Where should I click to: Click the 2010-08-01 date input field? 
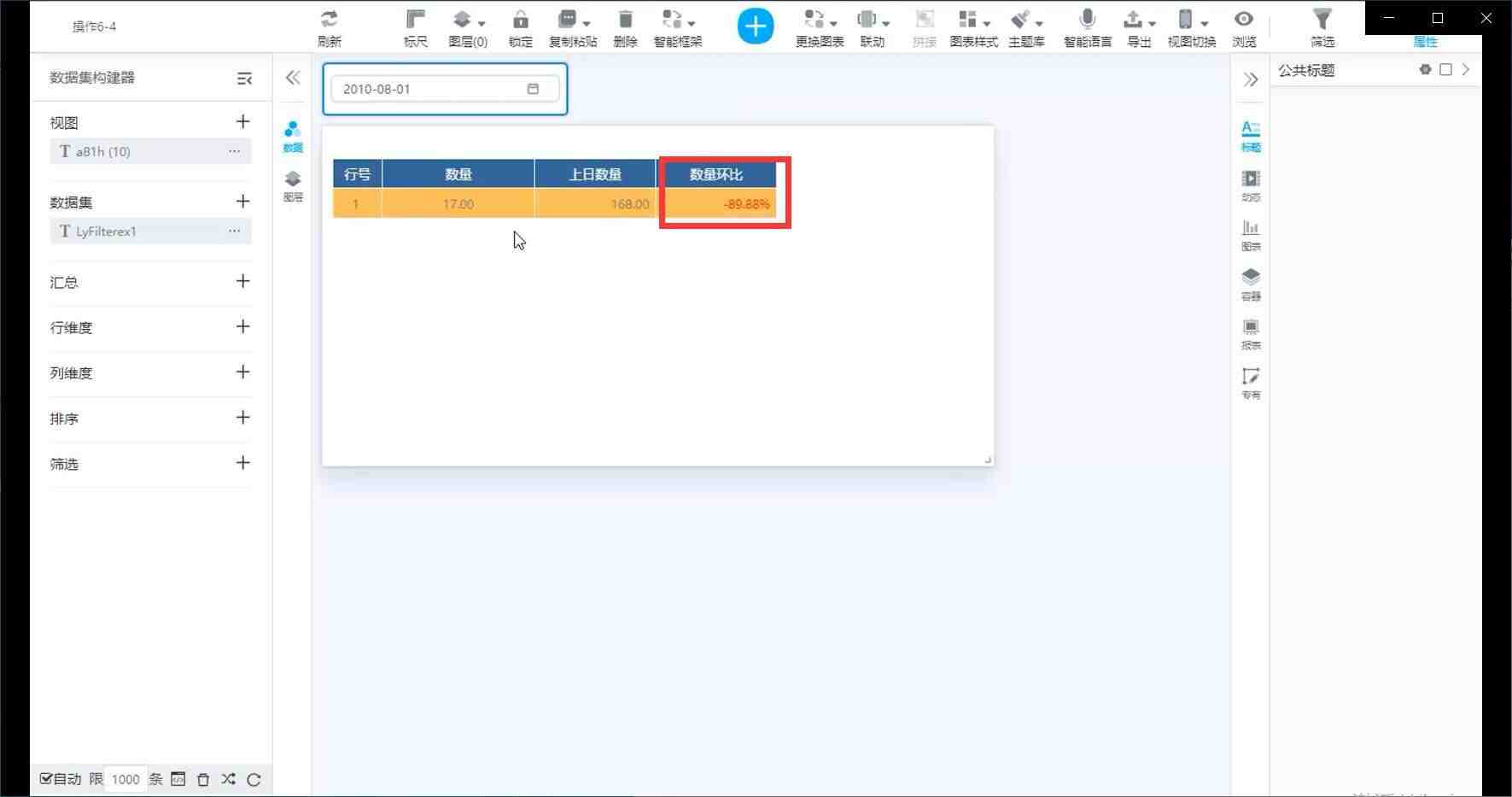445,89
